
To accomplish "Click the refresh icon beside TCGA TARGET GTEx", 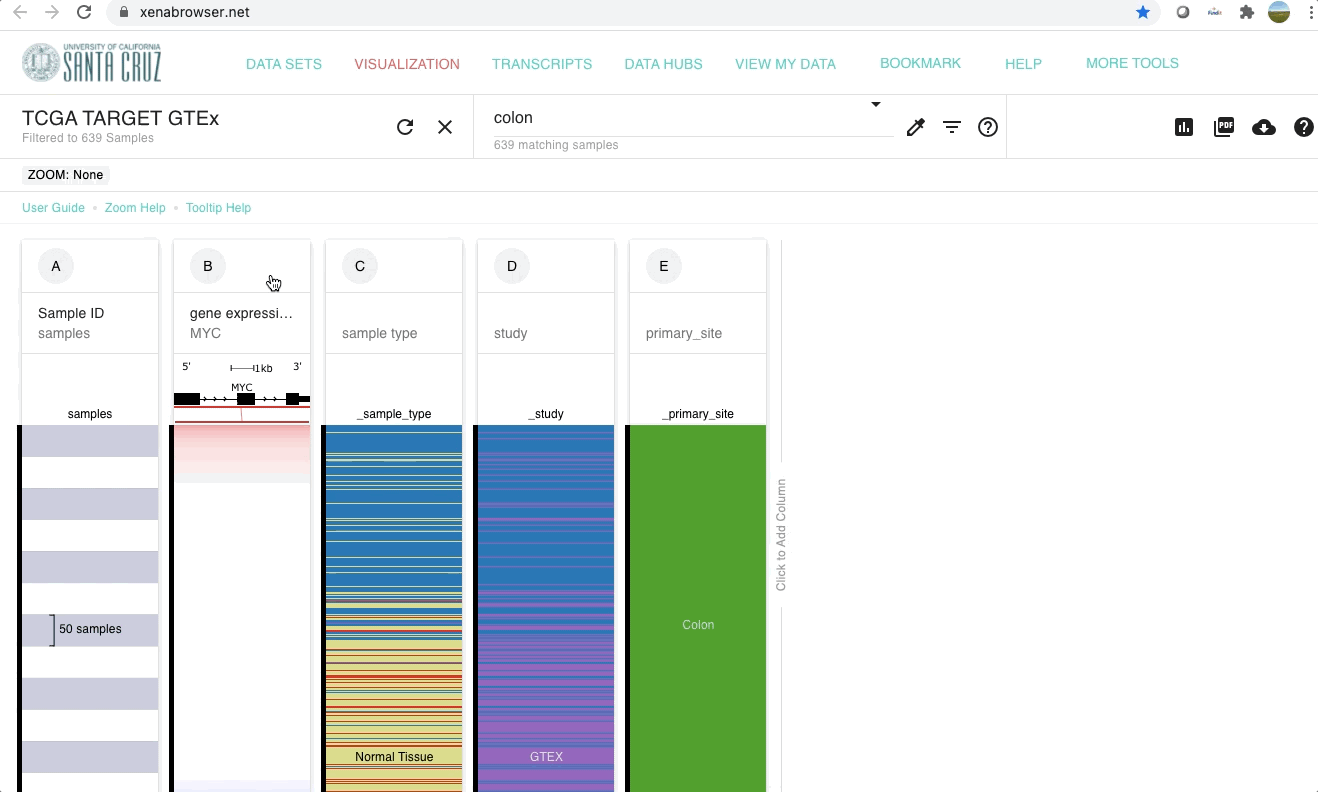I will coord(405,127).
